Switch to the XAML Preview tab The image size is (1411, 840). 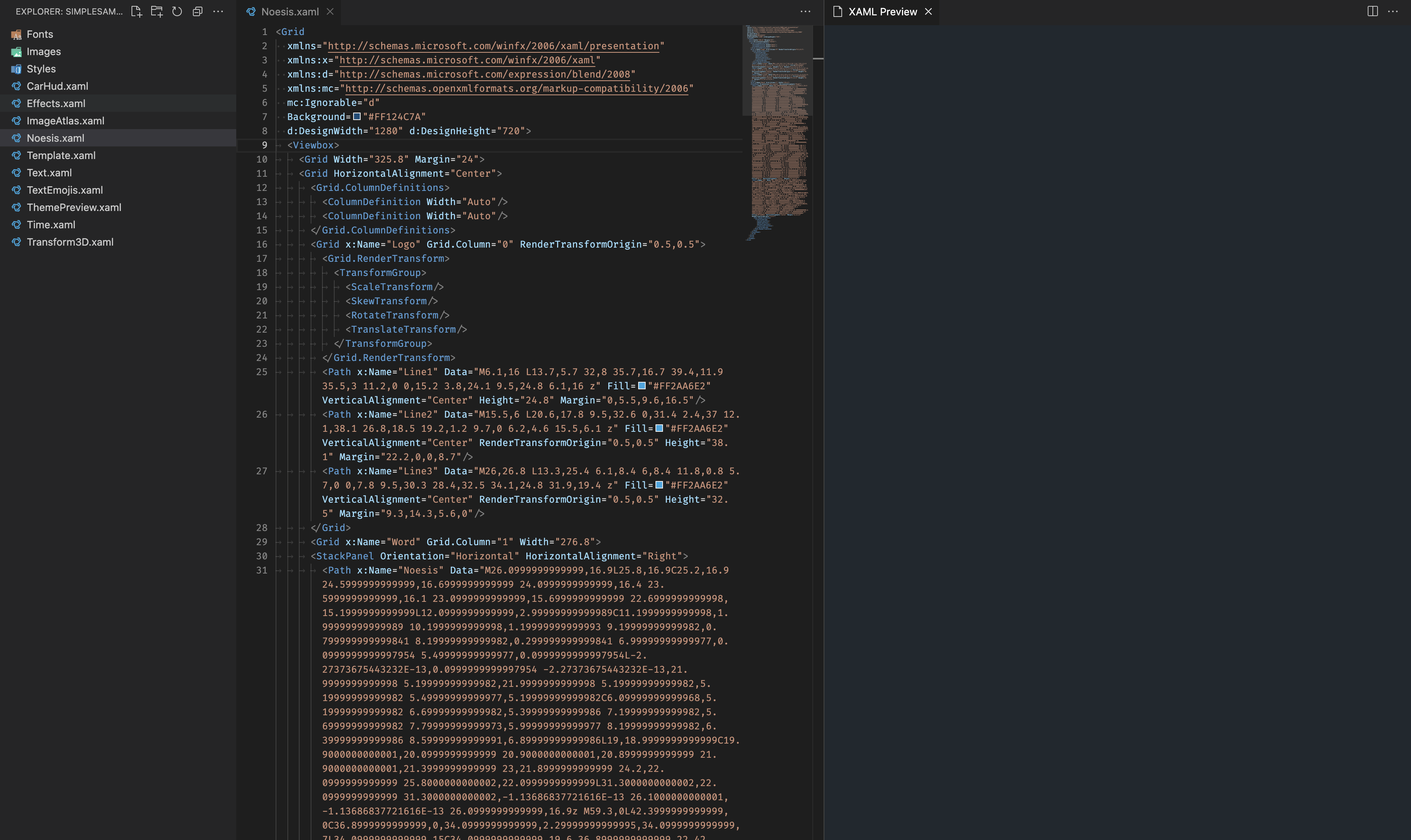click(882, 11)
